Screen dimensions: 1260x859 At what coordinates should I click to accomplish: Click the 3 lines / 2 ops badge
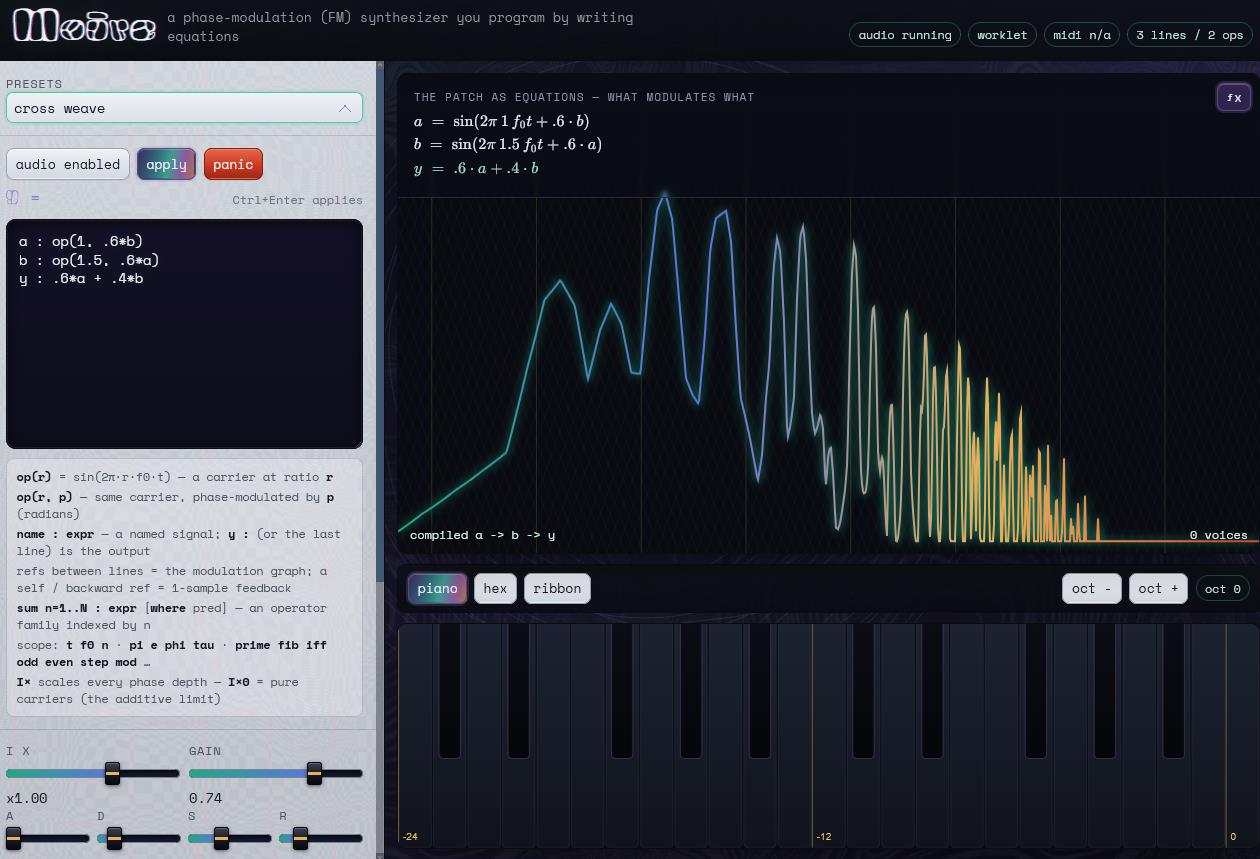[x=1189, y=35]
